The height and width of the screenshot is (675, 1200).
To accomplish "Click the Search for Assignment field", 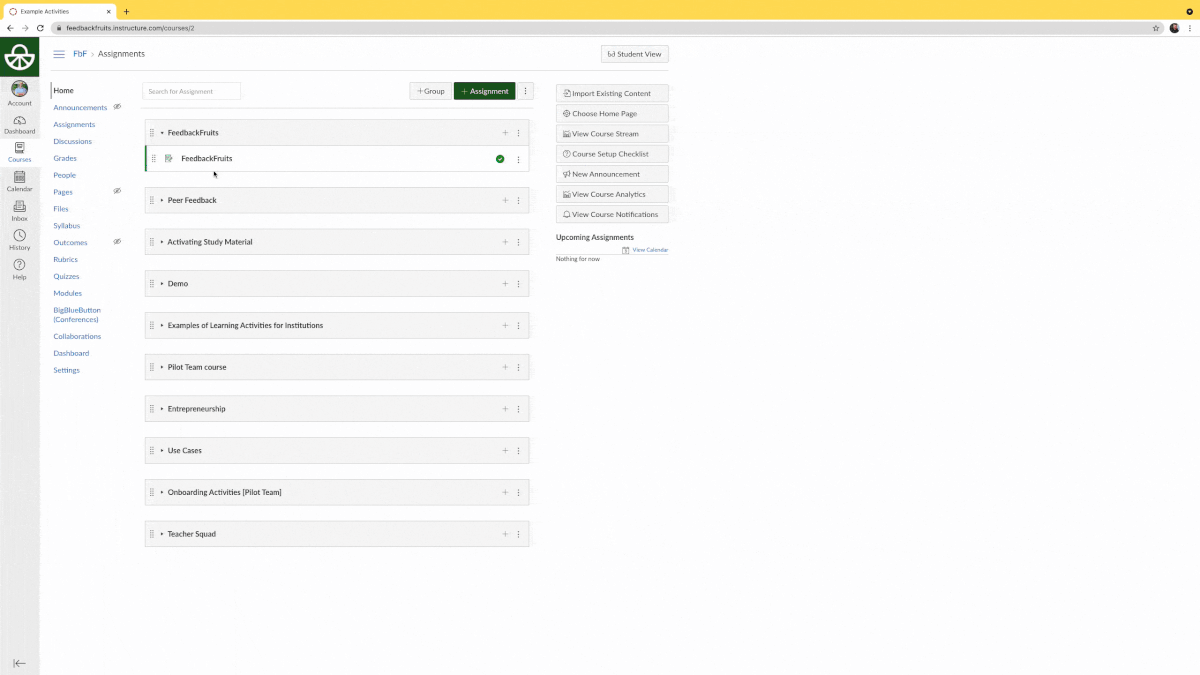I will [192, 91].
